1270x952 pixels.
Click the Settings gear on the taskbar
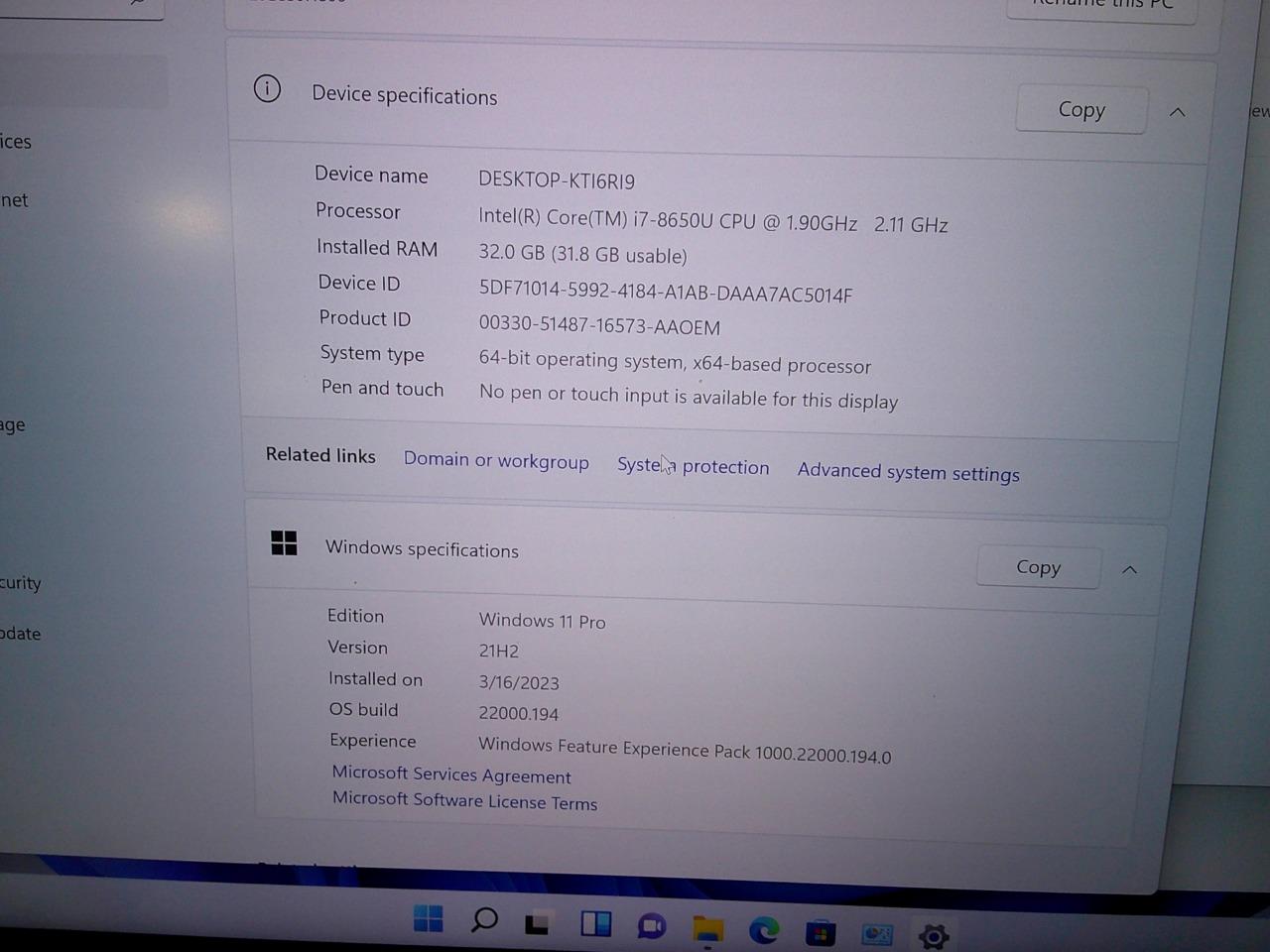[934, 935]
